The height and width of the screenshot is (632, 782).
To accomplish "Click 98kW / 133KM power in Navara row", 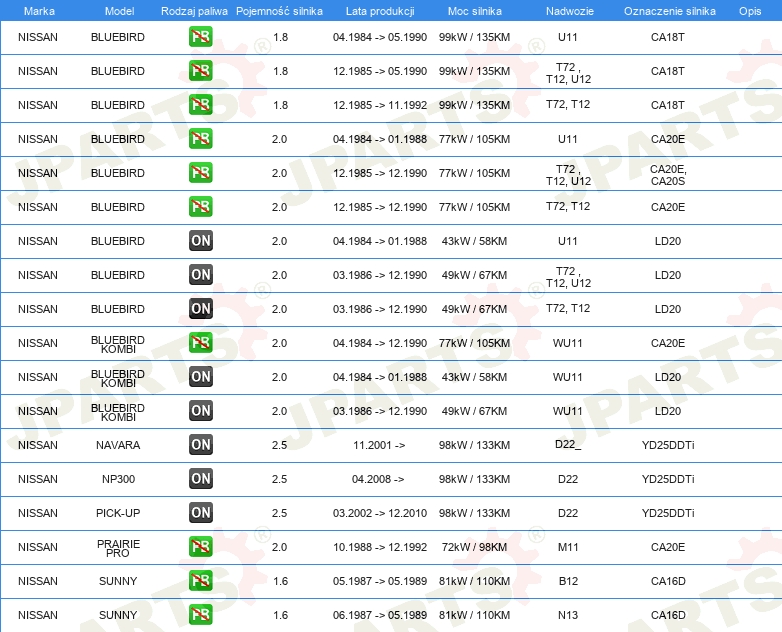I will tap(474, 445).
